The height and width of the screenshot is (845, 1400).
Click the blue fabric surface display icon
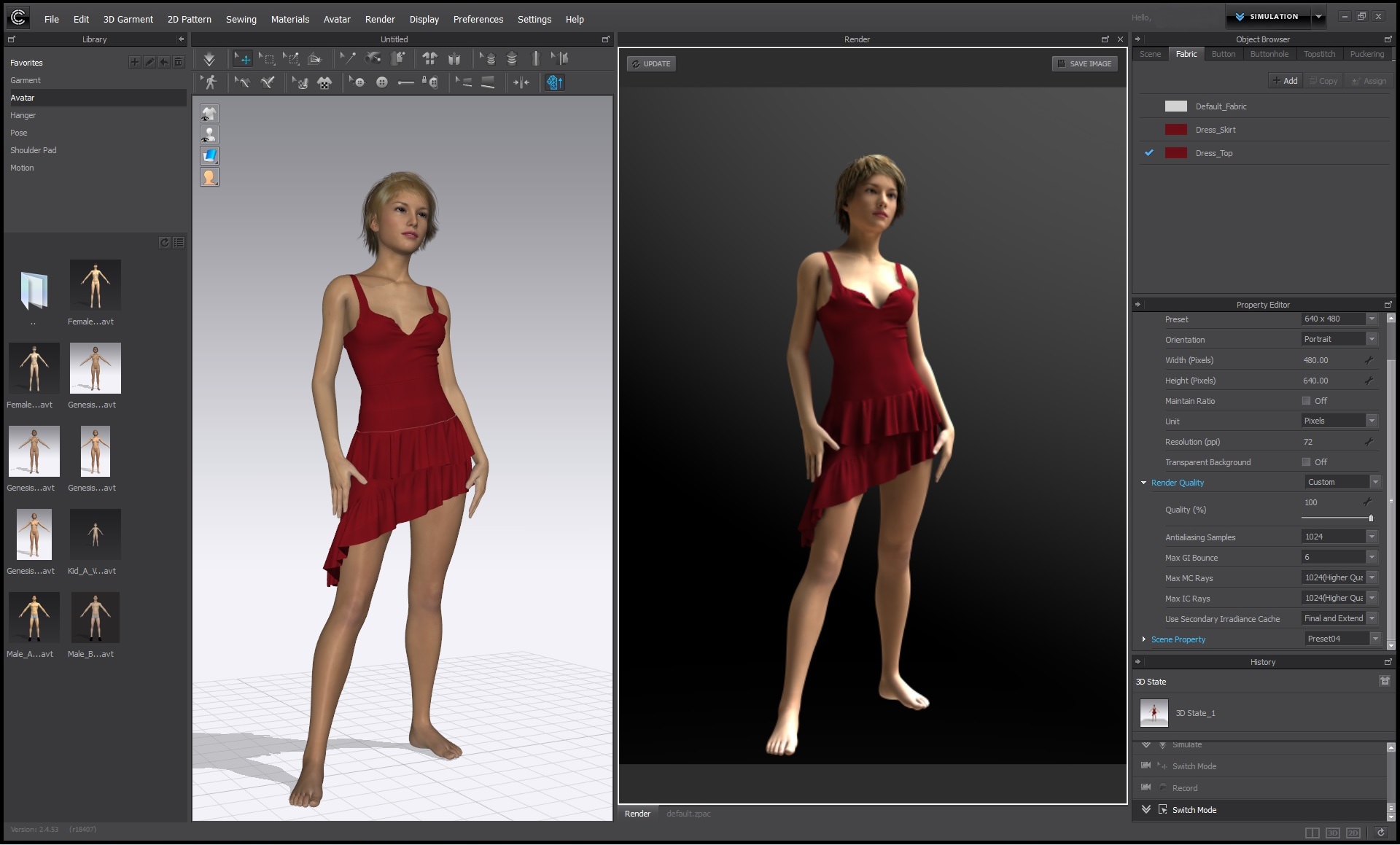click(209, 155)
